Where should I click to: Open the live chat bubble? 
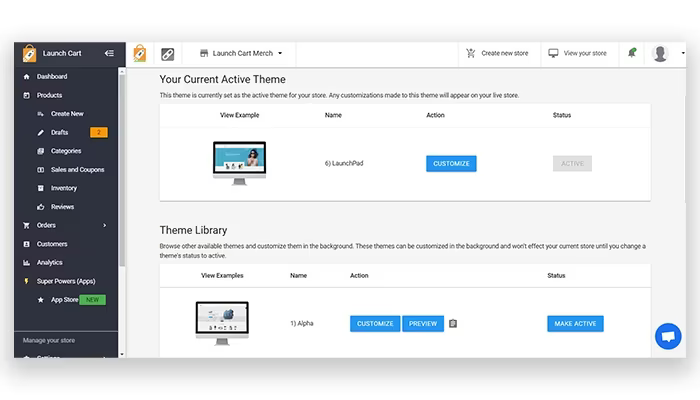click(668, 336)
